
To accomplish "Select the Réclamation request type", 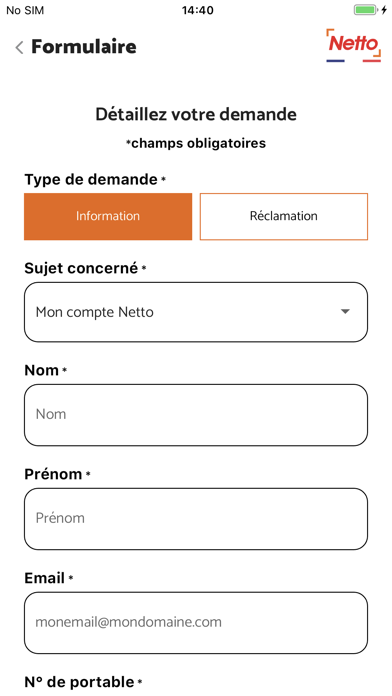I will click(x=284, y=216).
